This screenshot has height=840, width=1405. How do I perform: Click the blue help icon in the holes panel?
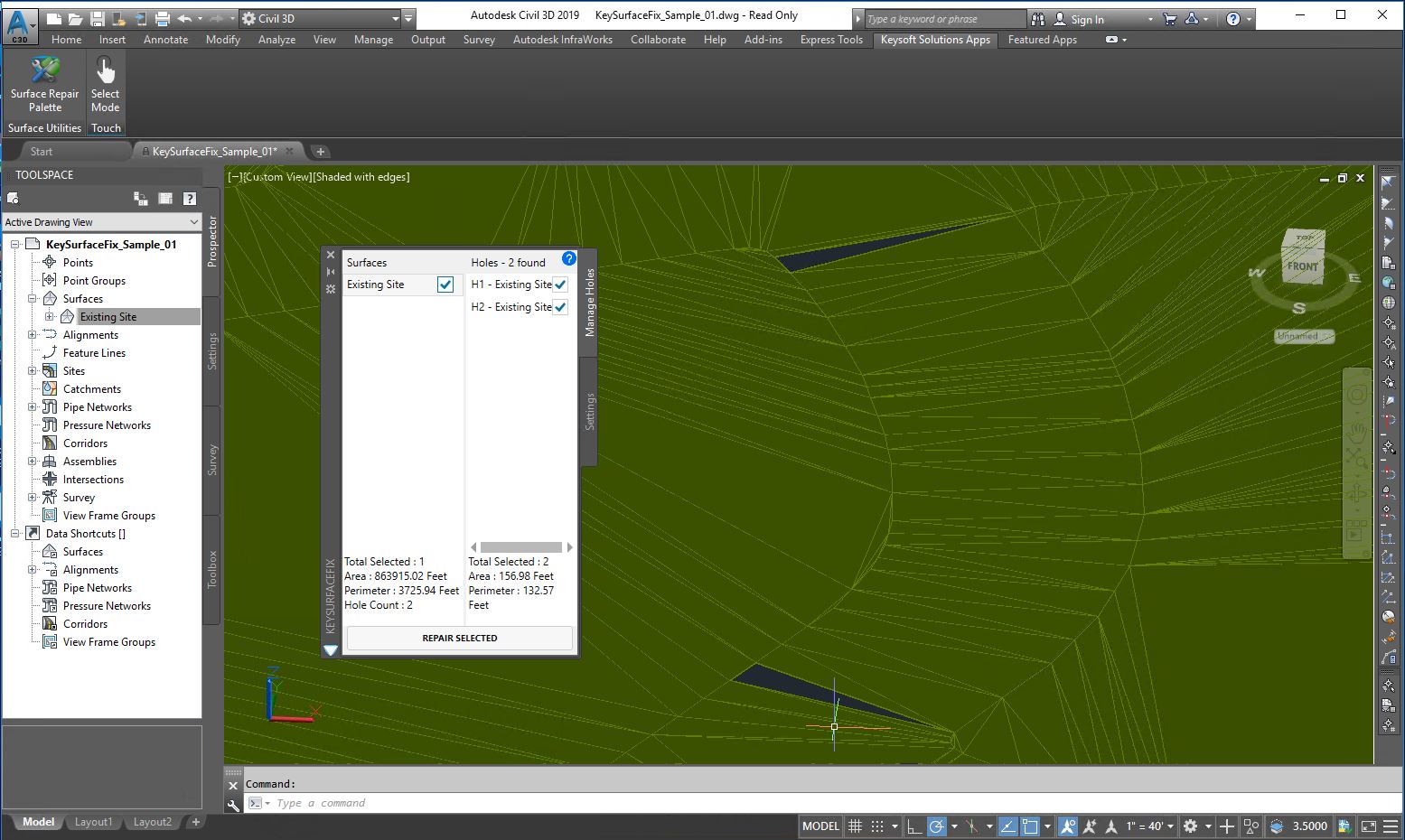click(568, 259)
